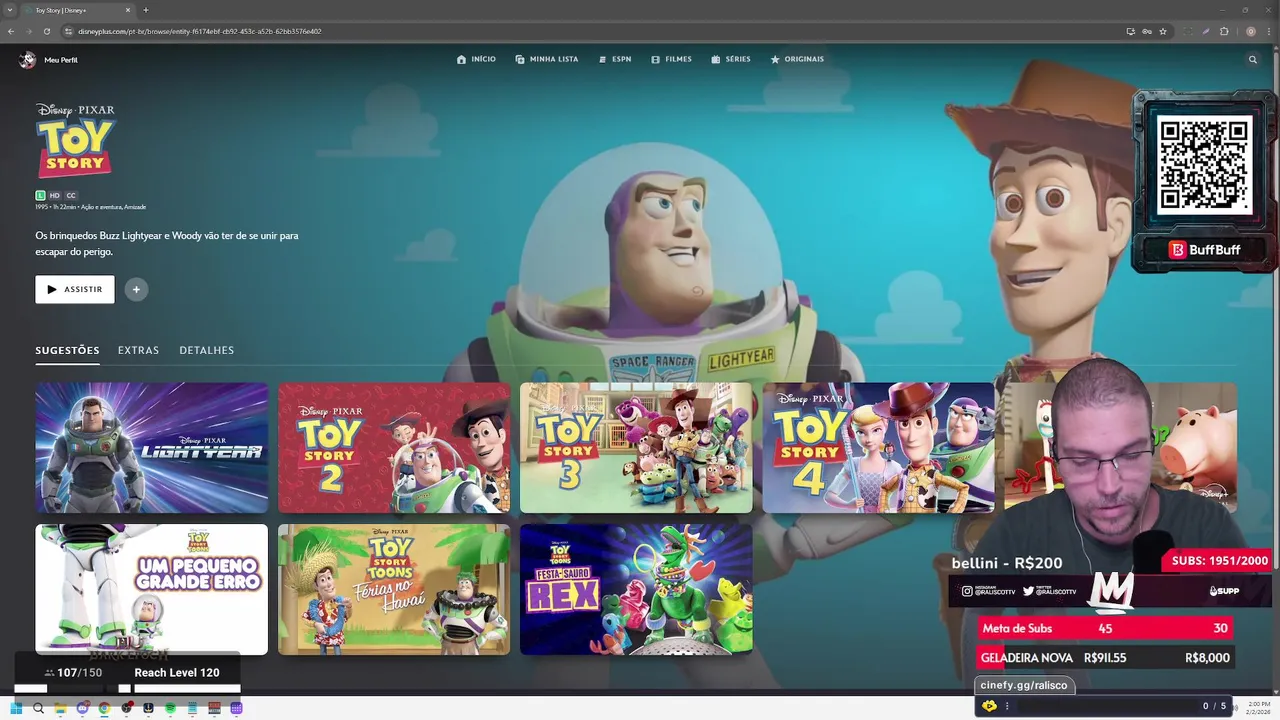Screen dimensions: 1280x720
Task: Click the Twitter @RALISCOTTV handle
Action: click(1050, 592)
